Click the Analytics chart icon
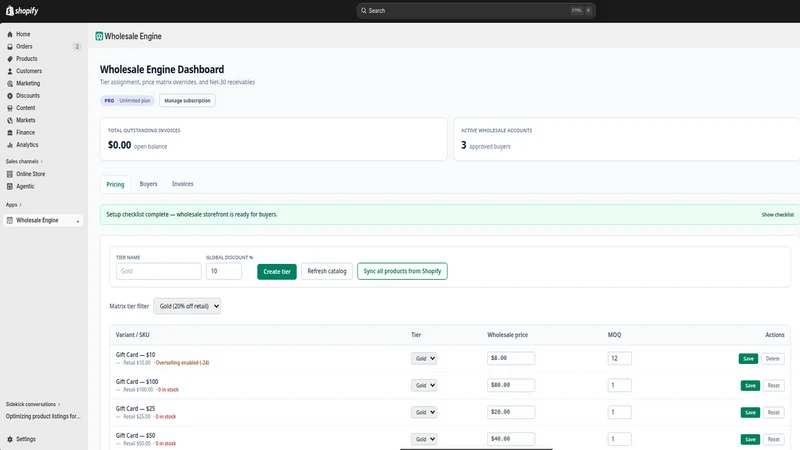 click(x=10, y=145)
